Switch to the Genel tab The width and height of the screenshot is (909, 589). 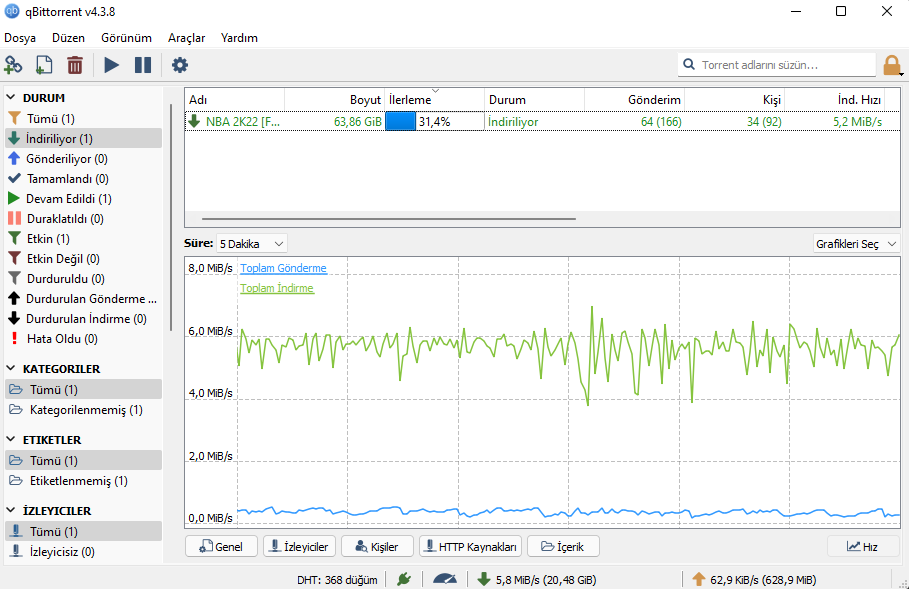221,546
